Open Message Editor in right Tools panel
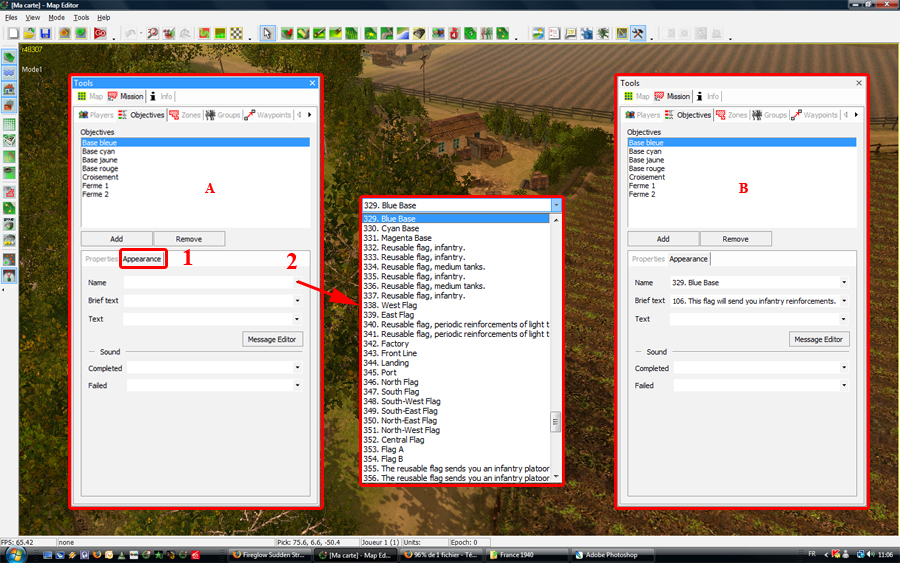Image resolution: width=900 pixels, height=563 pixels. (818, 339)
